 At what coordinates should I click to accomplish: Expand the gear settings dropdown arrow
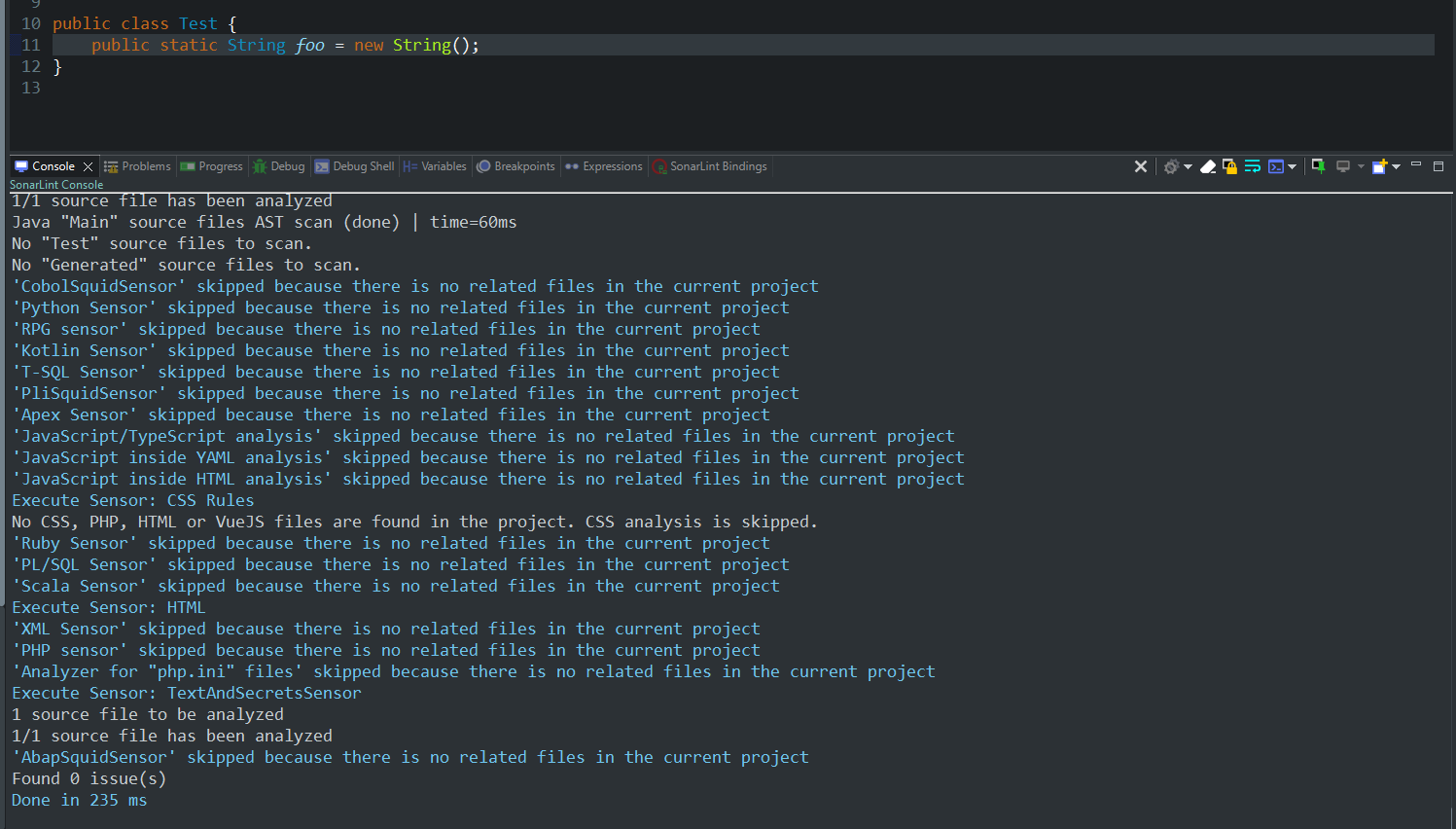point(1188,167)
